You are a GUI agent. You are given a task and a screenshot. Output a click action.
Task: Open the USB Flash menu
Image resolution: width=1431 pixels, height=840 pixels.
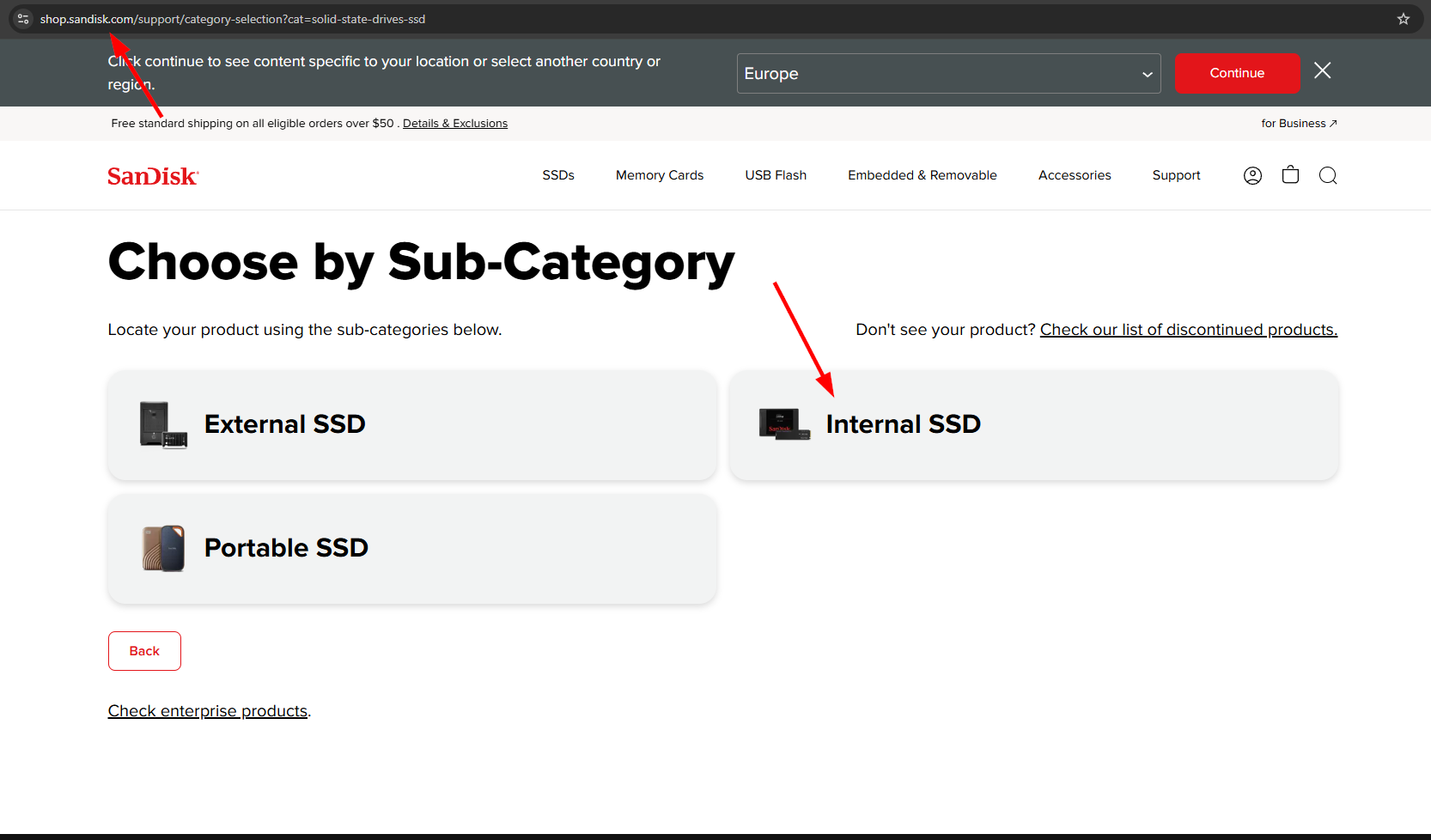tap(776, 175)
